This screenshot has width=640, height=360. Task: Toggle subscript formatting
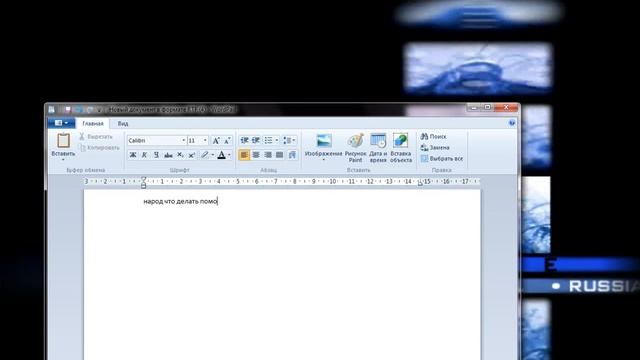pos(180,155)
